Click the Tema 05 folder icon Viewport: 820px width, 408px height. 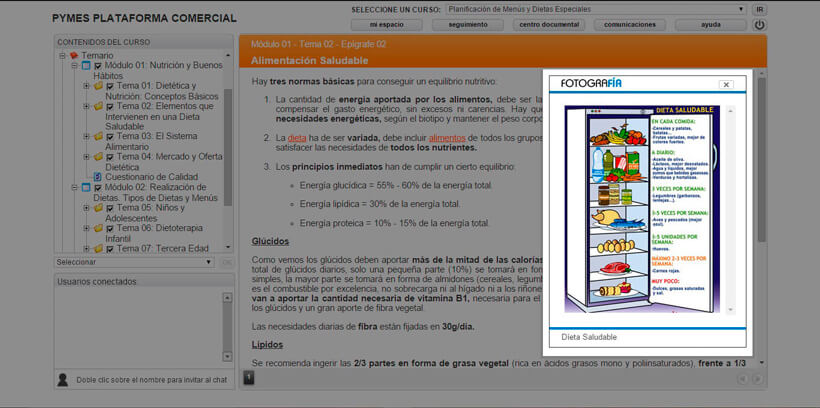[x=98, y=208]
